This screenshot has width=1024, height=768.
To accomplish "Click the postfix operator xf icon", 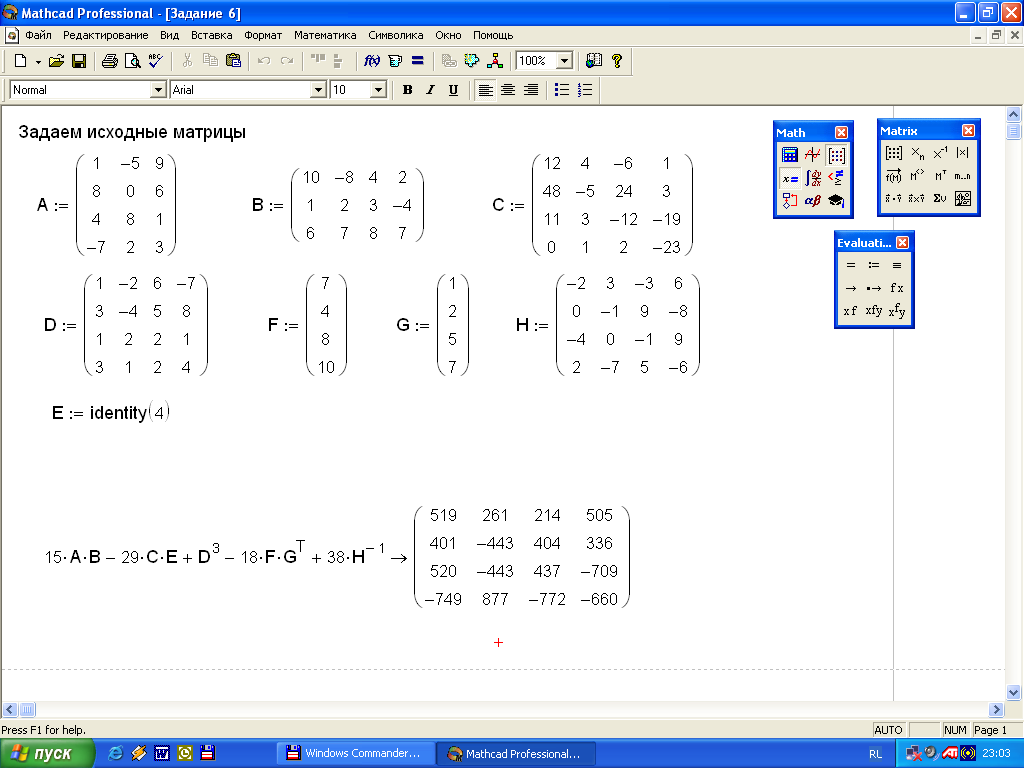I will 851,311.
